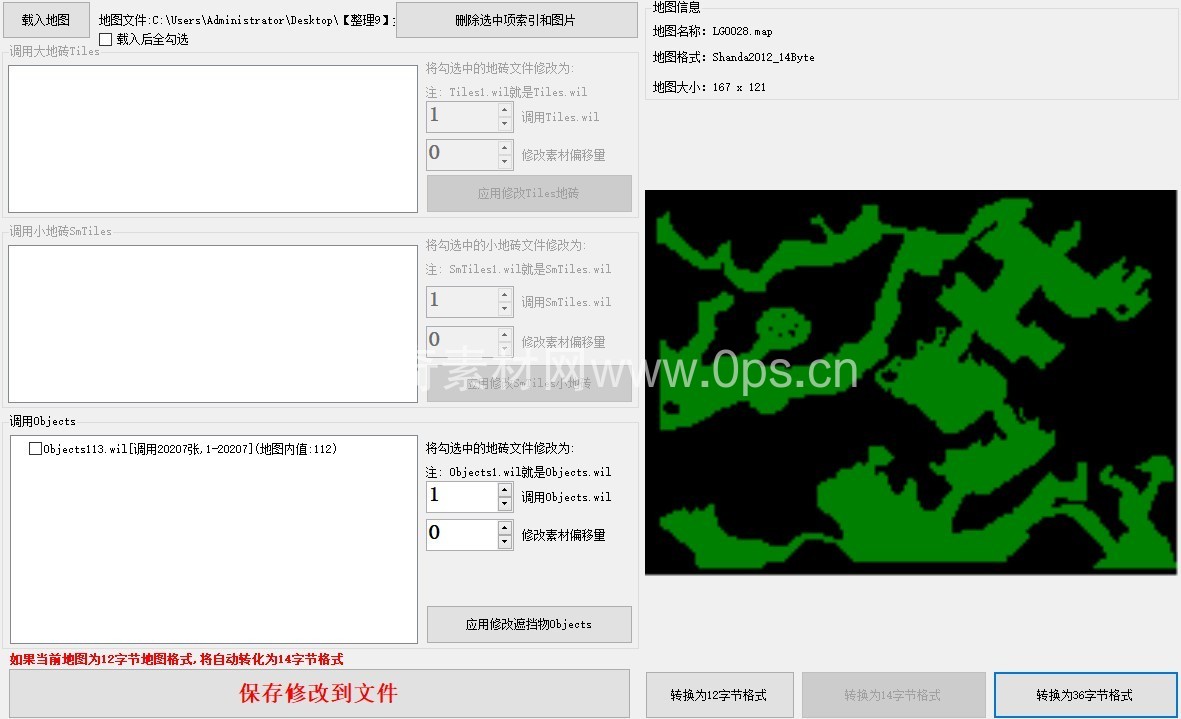The image size is (1181, 719).
Task: Click the green map preview thumbnail
Action: [911, 382]
